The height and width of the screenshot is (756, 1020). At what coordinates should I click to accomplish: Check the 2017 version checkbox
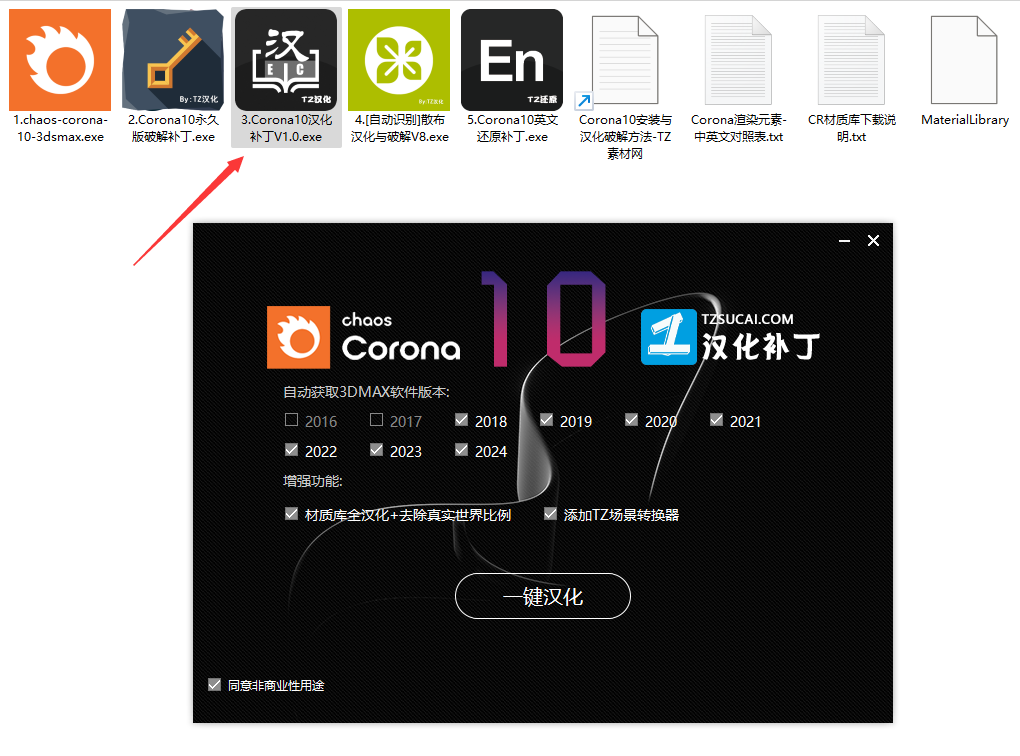(x=376, y=420)
